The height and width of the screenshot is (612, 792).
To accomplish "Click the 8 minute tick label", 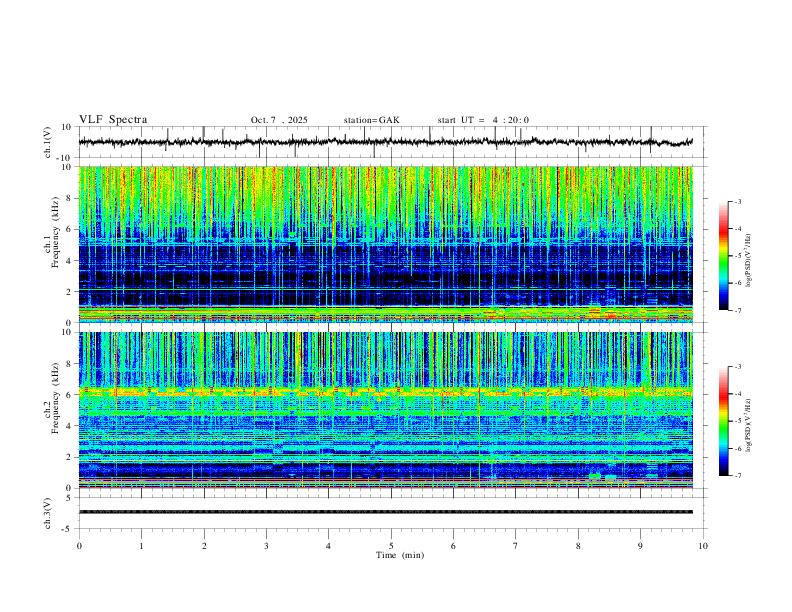I will tap(578, 546).
